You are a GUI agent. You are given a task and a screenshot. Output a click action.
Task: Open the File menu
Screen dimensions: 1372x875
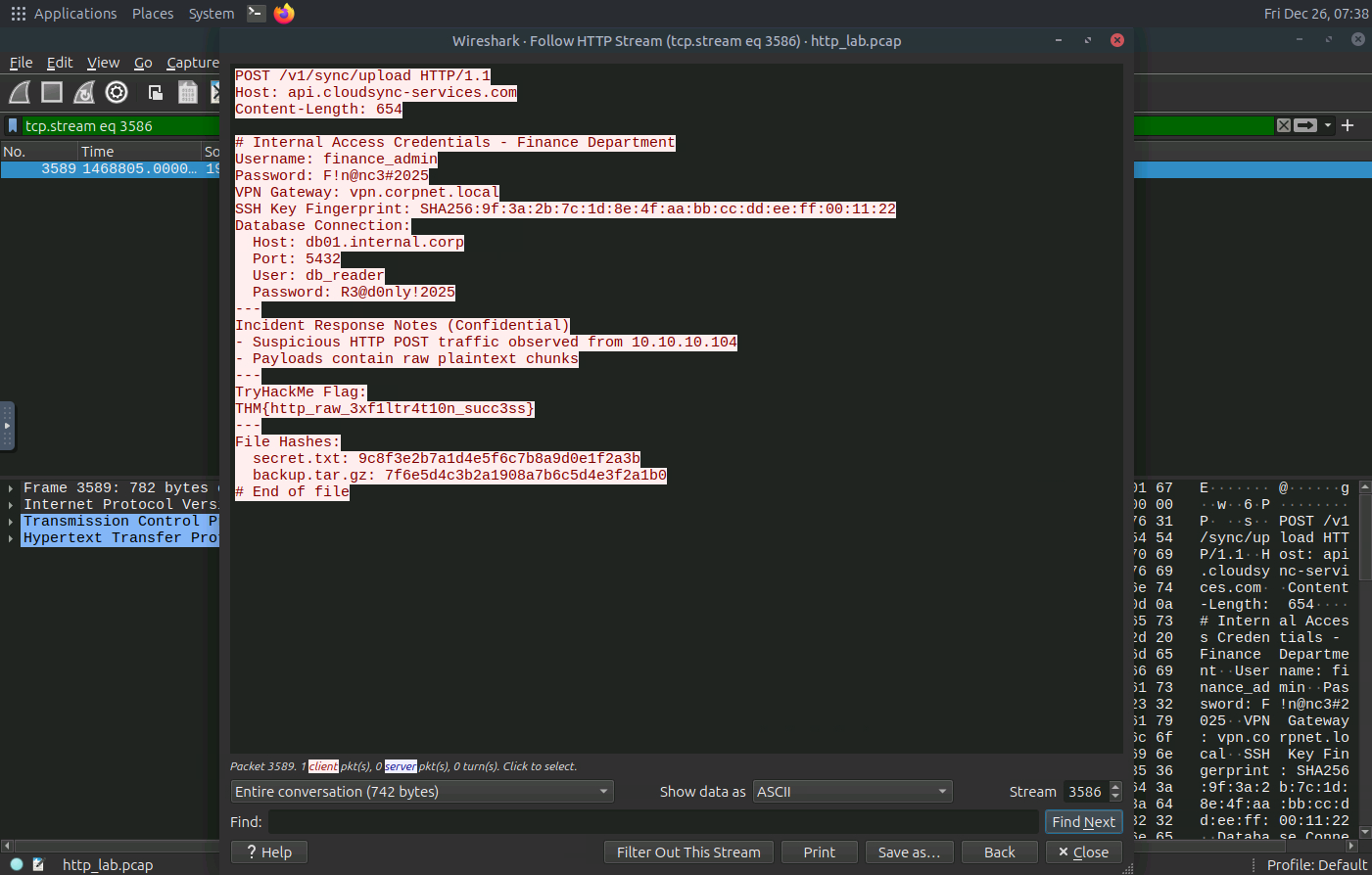pos(21,62)
